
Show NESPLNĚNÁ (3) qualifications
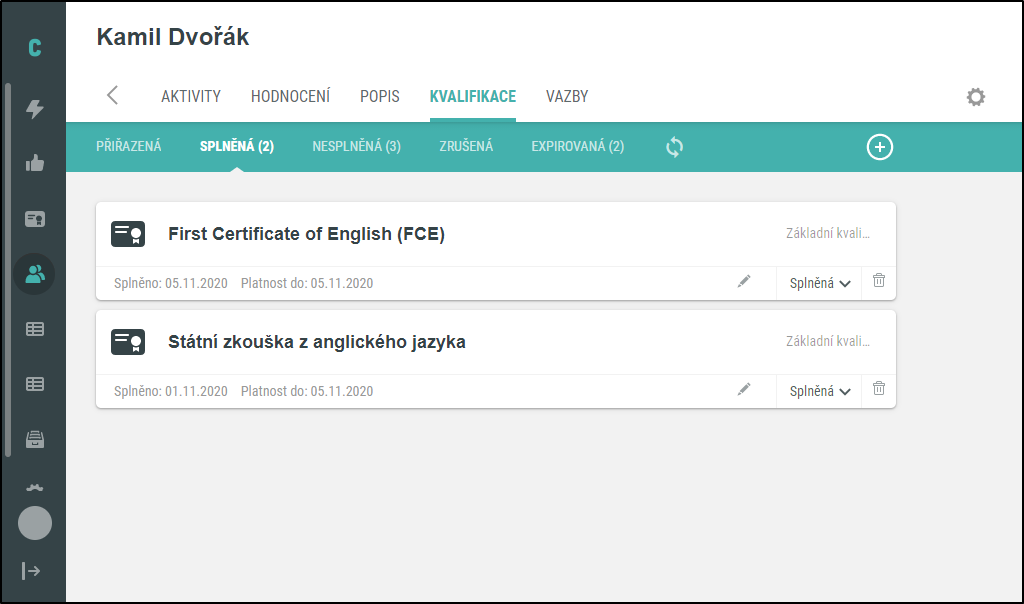point(357,146)
